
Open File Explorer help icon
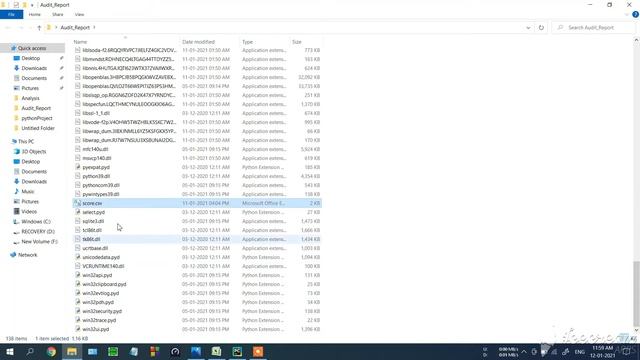[635, 14]
